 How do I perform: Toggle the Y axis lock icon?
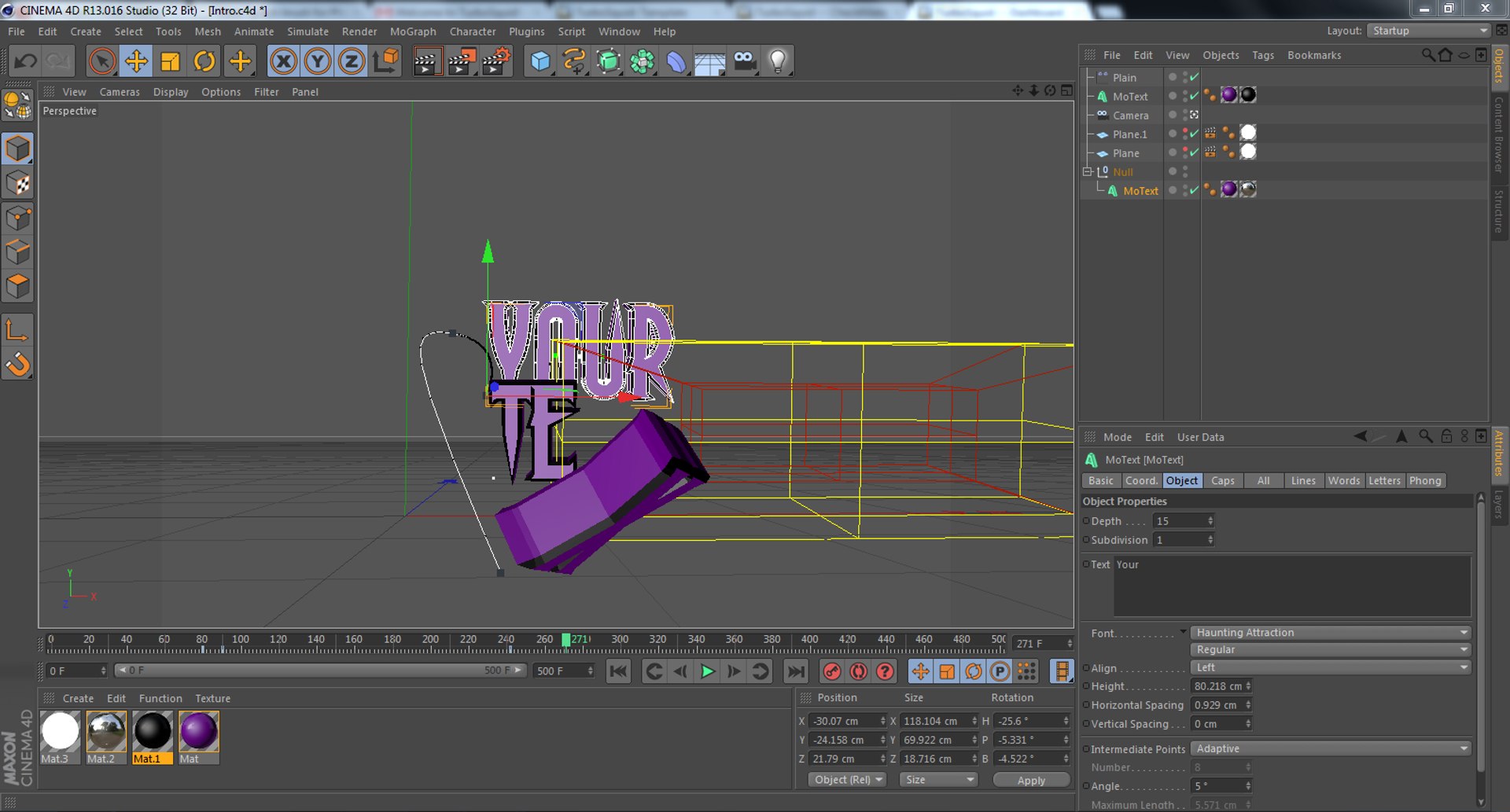coord(318,61)
